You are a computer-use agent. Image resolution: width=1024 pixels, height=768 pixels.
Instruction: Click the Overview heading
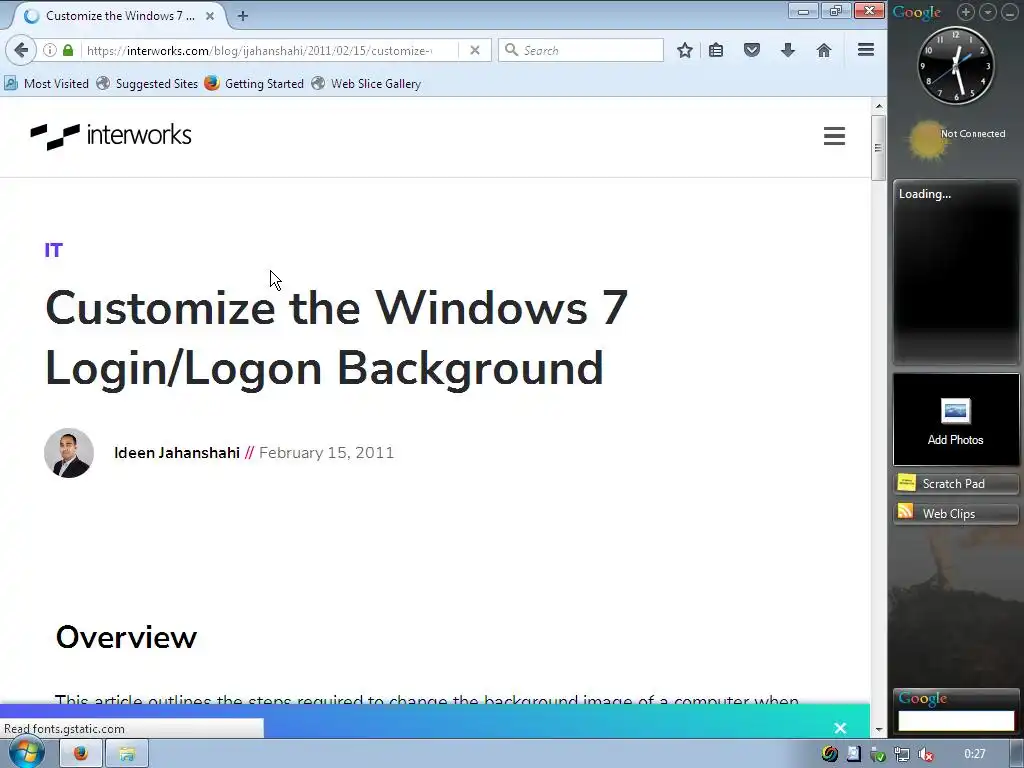pyautogui.click(x=126, y=637)
